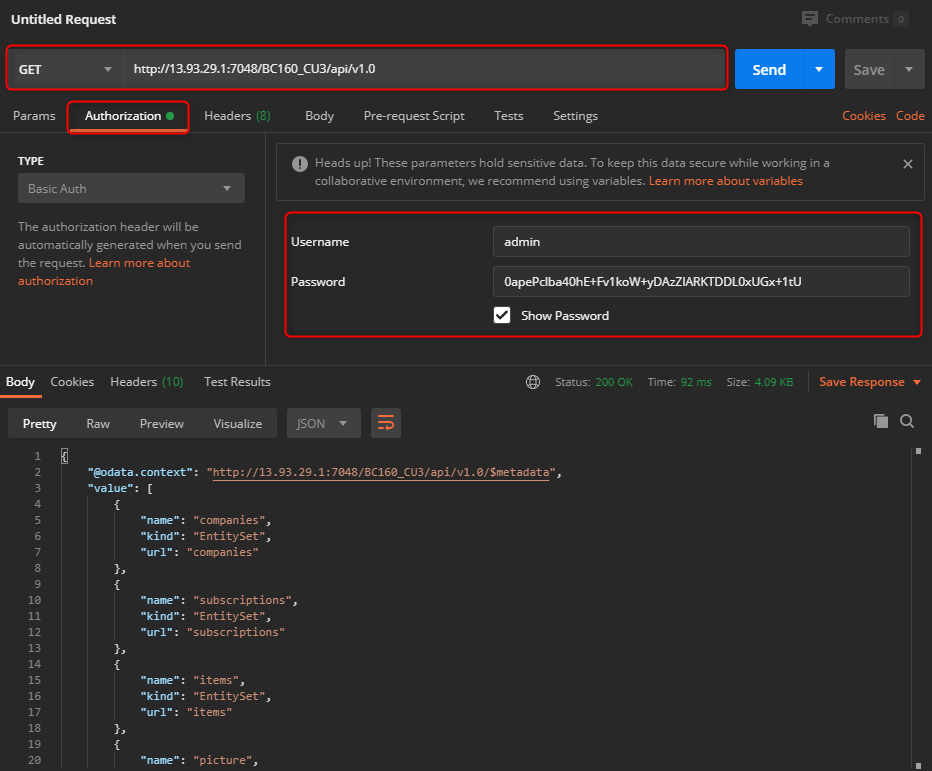The image size is (932, 771).
Task: Open search in response body
Action: point(907,421)
